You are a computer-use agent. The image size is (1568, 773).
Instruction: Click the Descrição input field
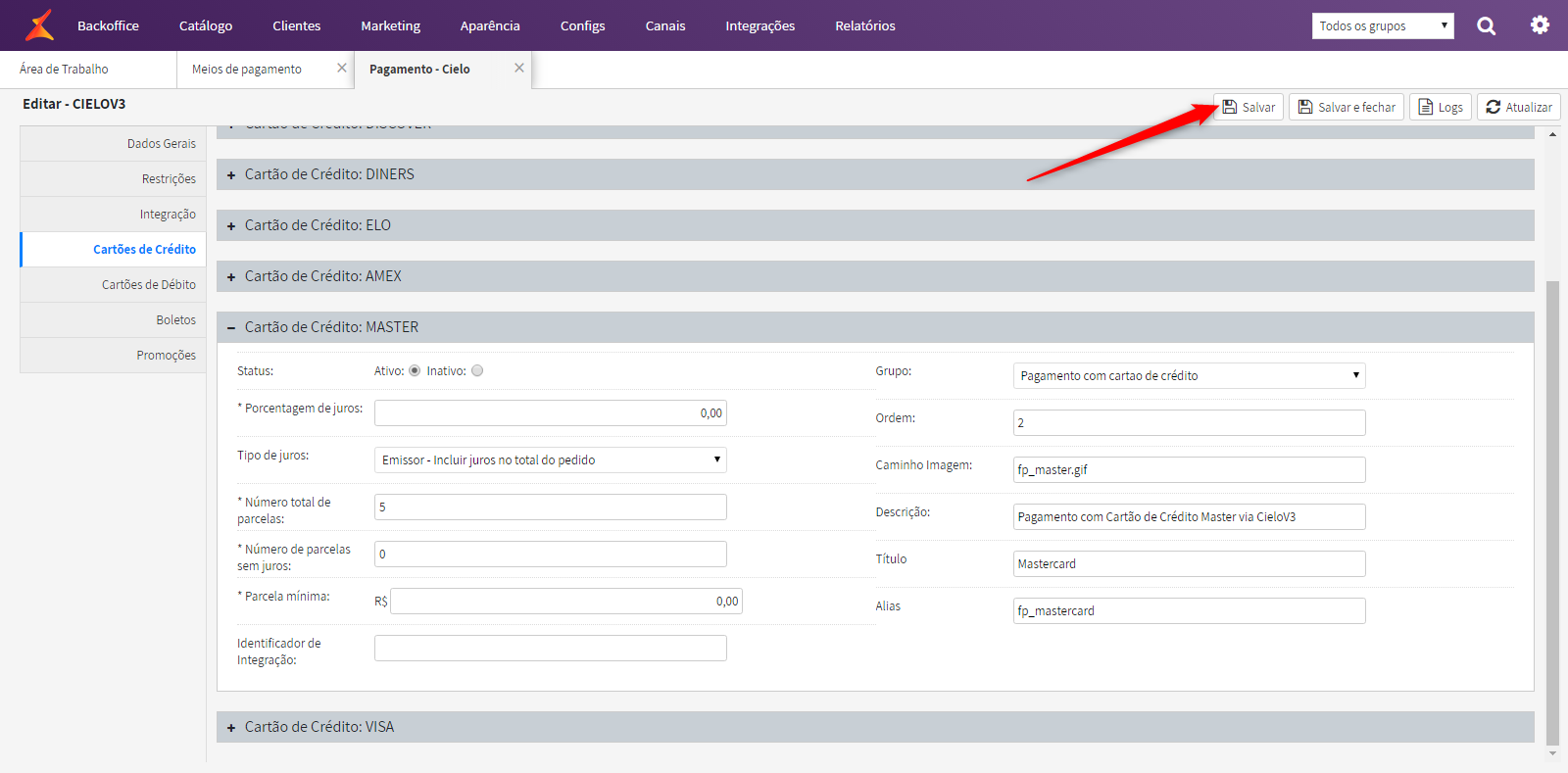click(x=1190, y=516)
